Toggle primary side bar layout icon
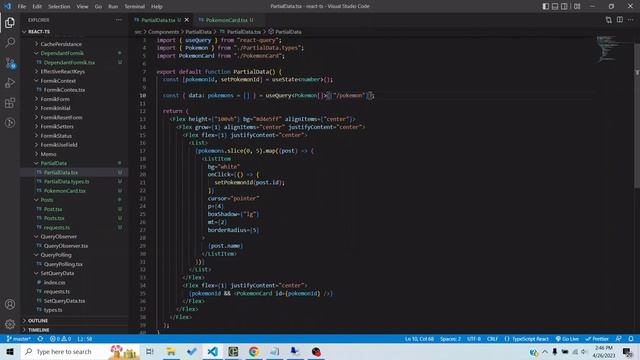The image size is (640, 360). click(x=546, y=6)
